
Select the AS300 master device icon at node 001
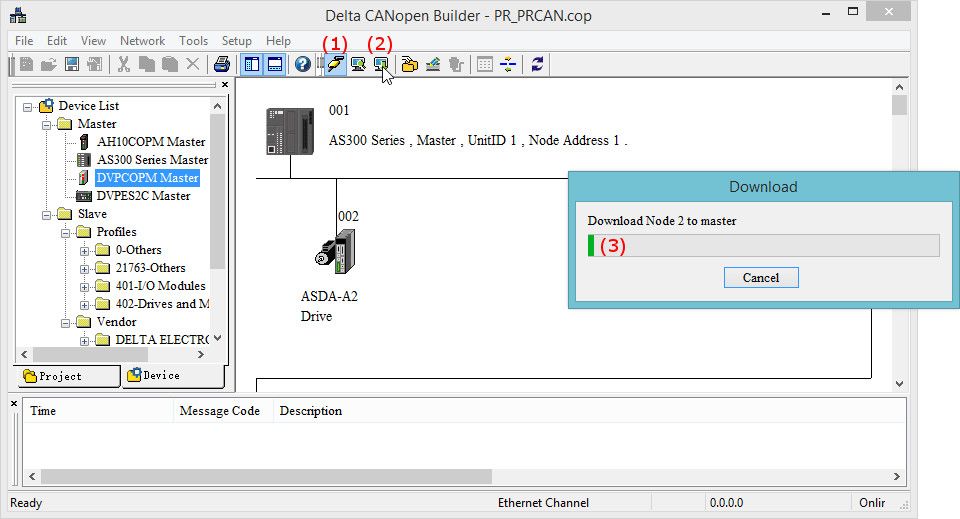coord(282,131)
